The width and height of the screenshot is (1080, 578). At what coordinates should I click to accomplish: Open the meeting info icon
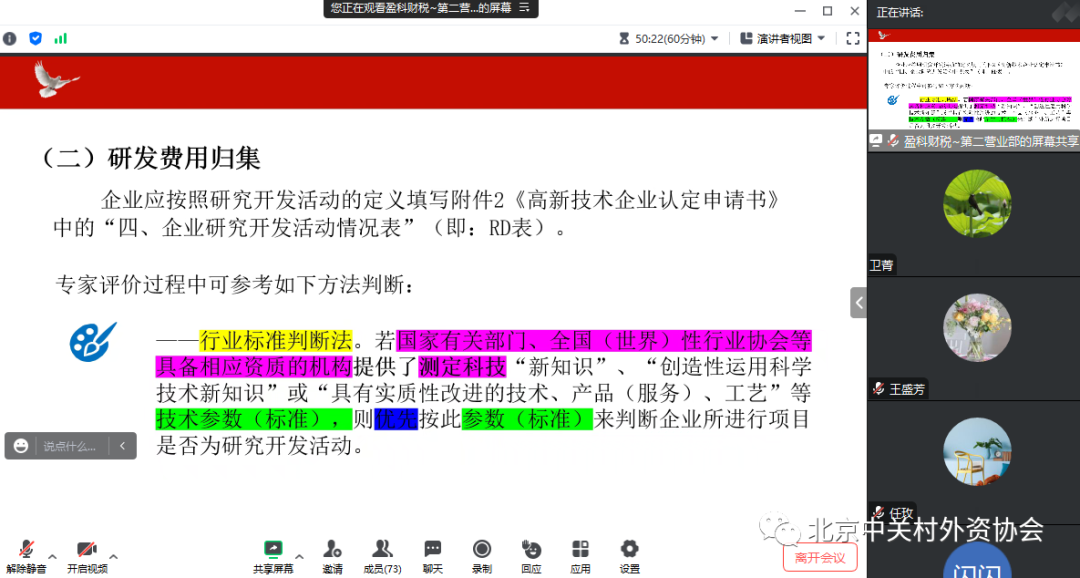point(10,39)
